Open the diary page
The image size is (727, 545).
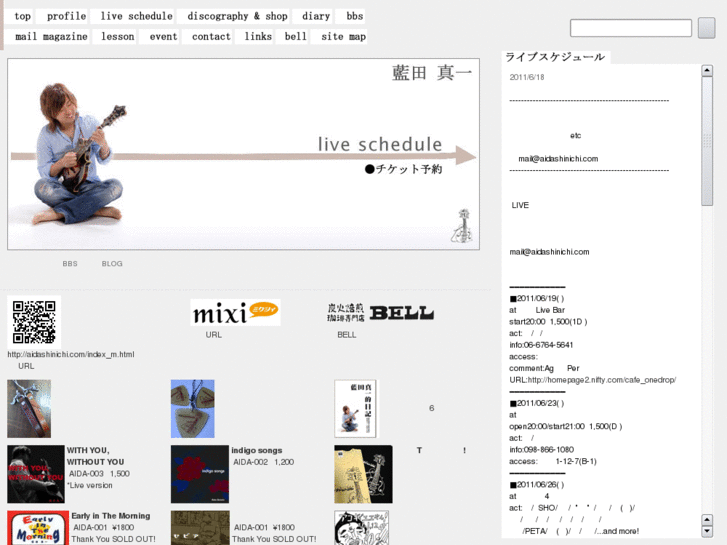pos(316,16)
